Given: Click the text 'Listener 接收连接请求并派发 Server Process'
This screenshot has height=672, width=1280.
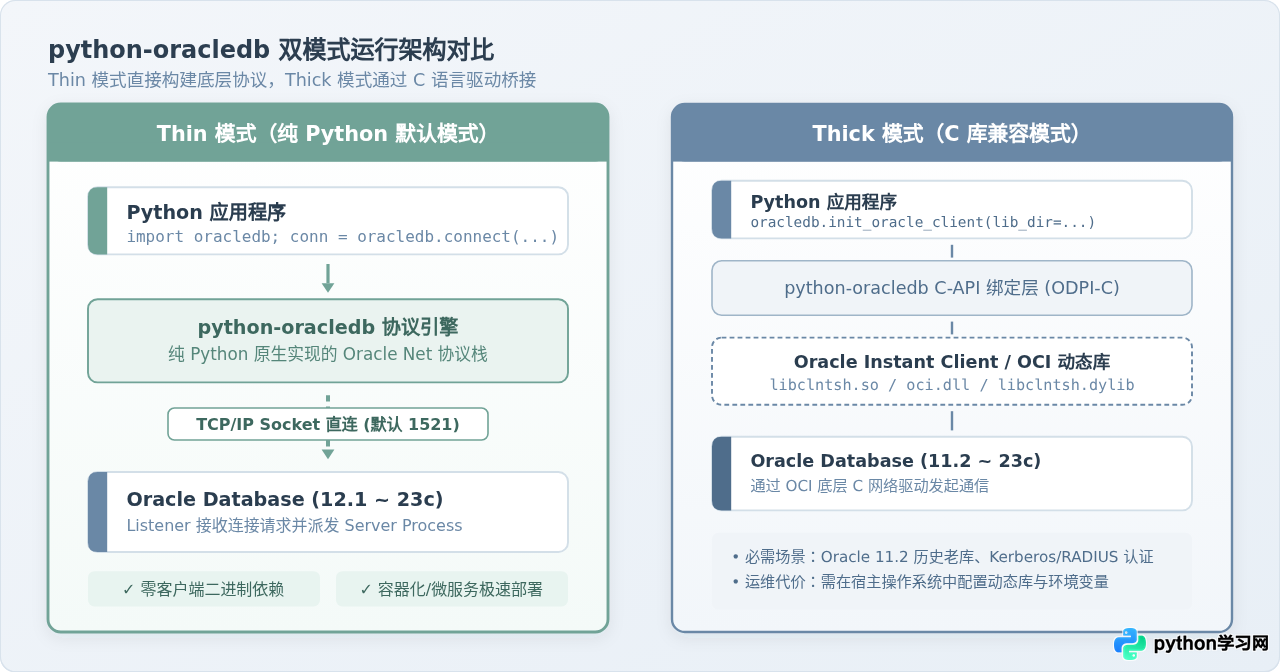Looking at the screenshot, I should (294, 525).
